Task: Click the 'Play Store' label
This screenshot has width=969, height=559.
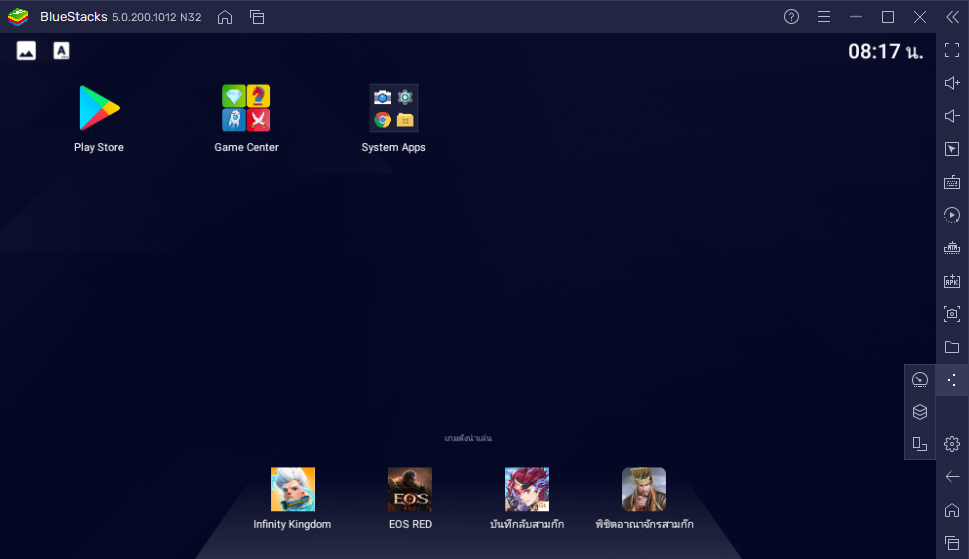Action: tap(99, 147)
